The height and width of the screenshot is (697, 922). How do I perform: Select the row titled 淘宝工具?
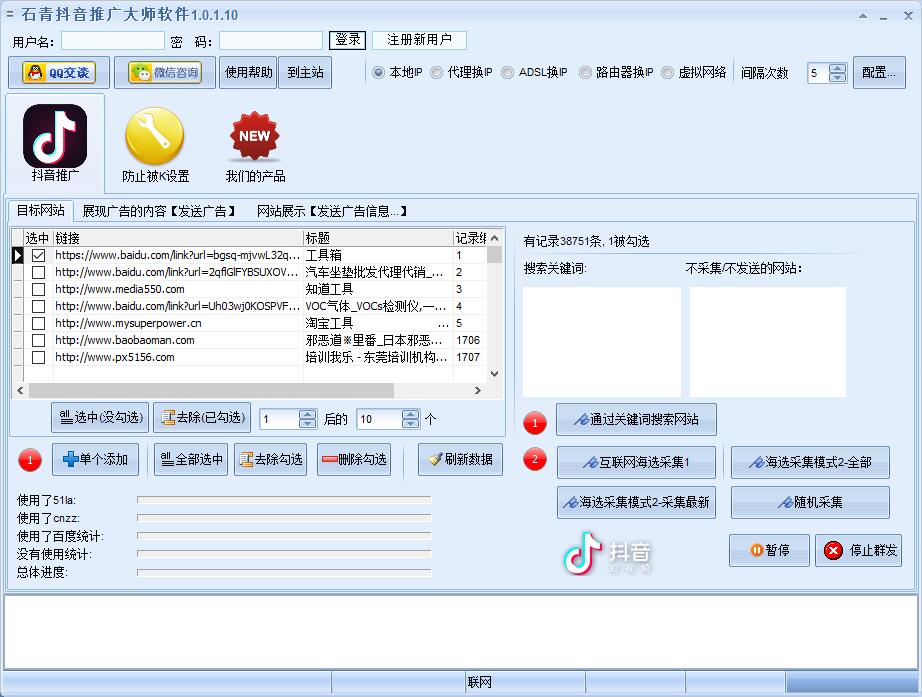tap(256, 324)
